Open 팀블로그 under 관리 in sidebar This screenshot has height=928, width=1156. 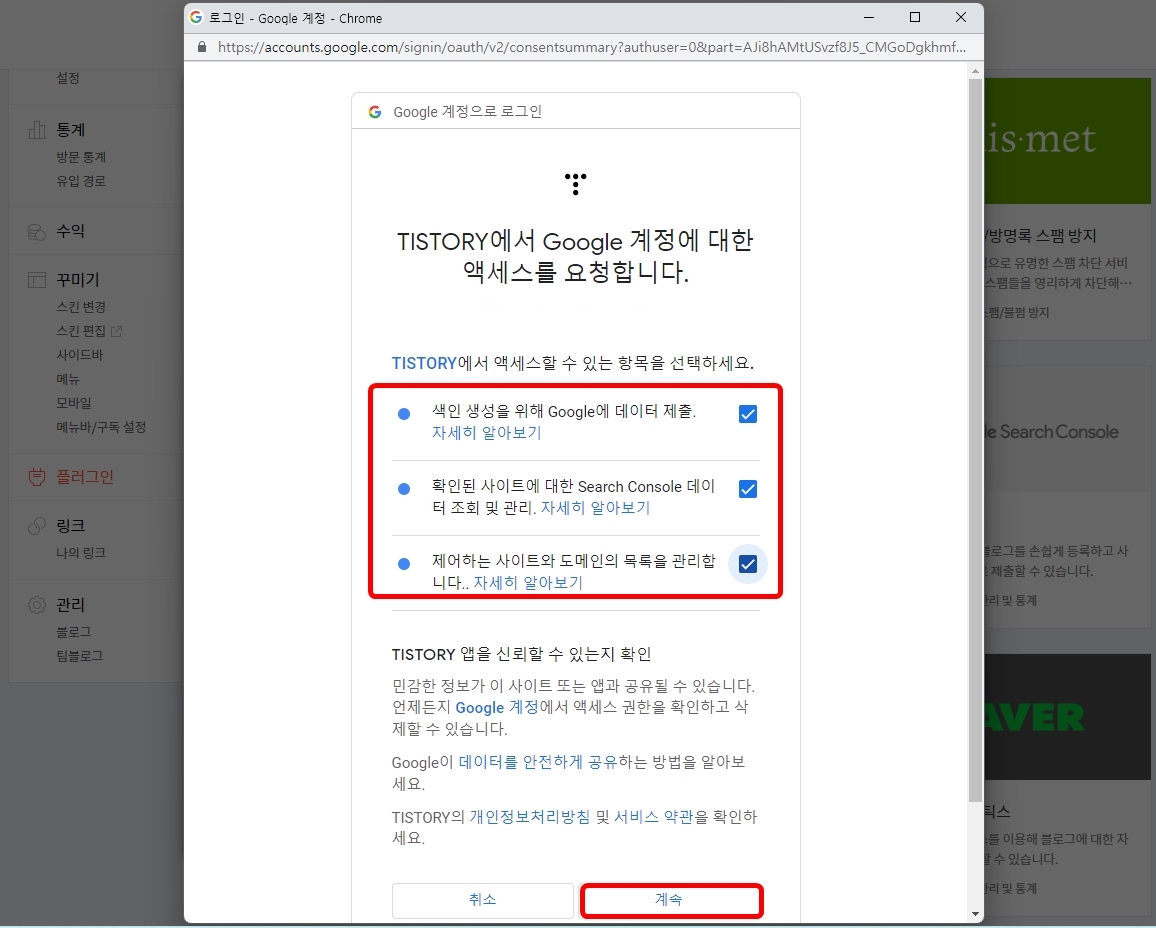point(80,656)
